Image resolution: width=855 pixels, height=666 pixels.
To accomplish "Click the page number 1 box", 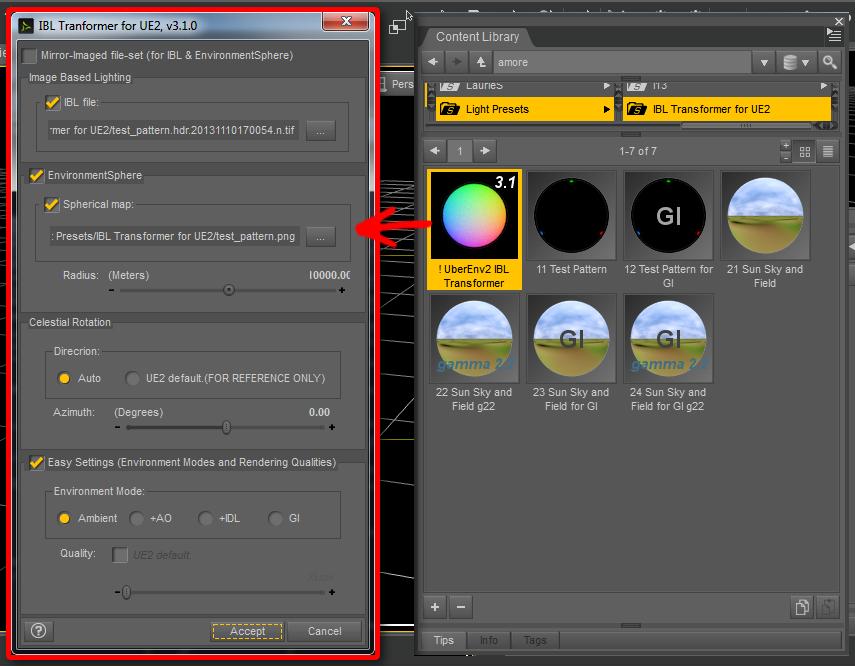I will (460, 151).
